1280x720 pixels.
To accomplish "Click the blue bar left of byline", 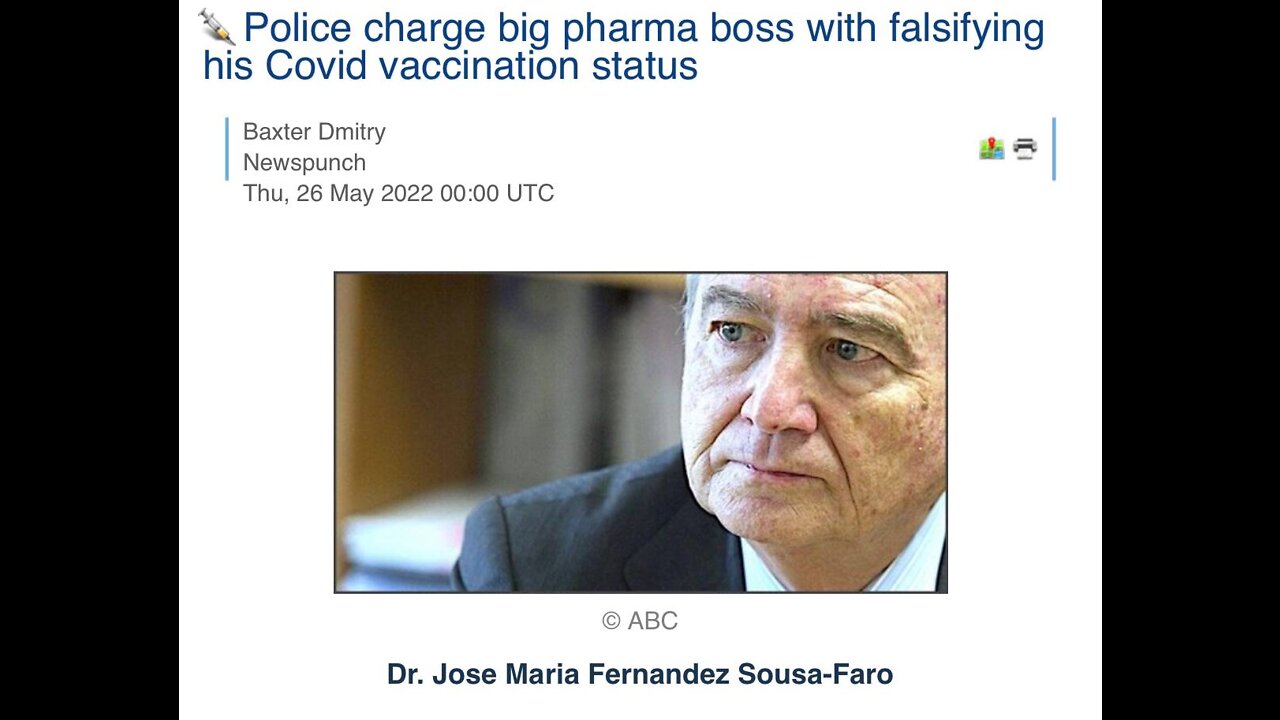I will pyautogui.click(x=227, y=149).
